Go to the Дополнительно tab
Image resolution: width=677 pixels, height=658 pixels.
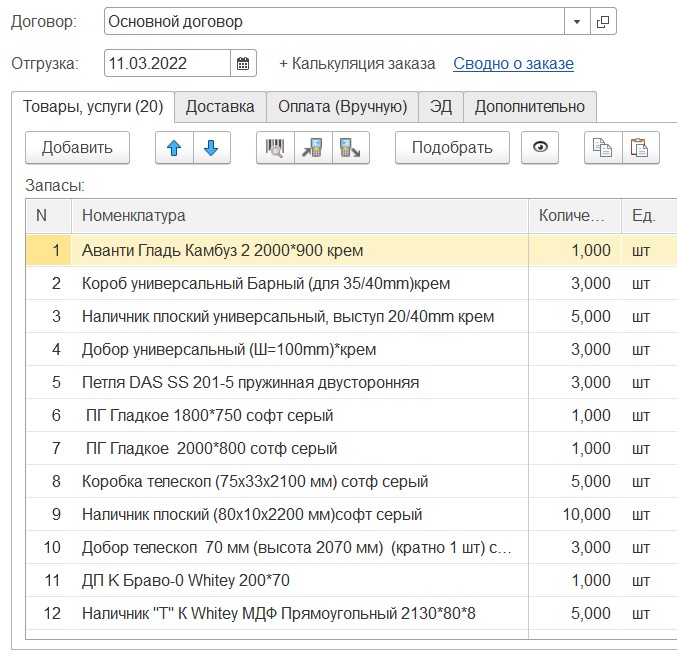529,107
